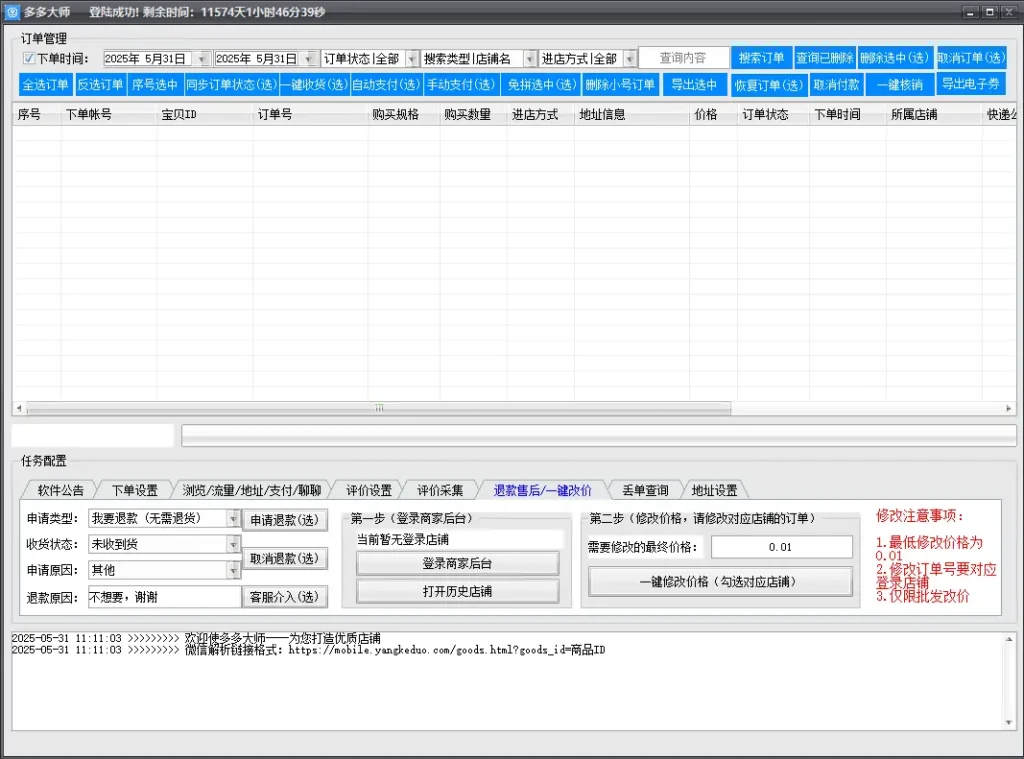1024x759 pixels.
Task: Click the 多多大师 app icon in title bar
Action: click(x=12, y=12)
